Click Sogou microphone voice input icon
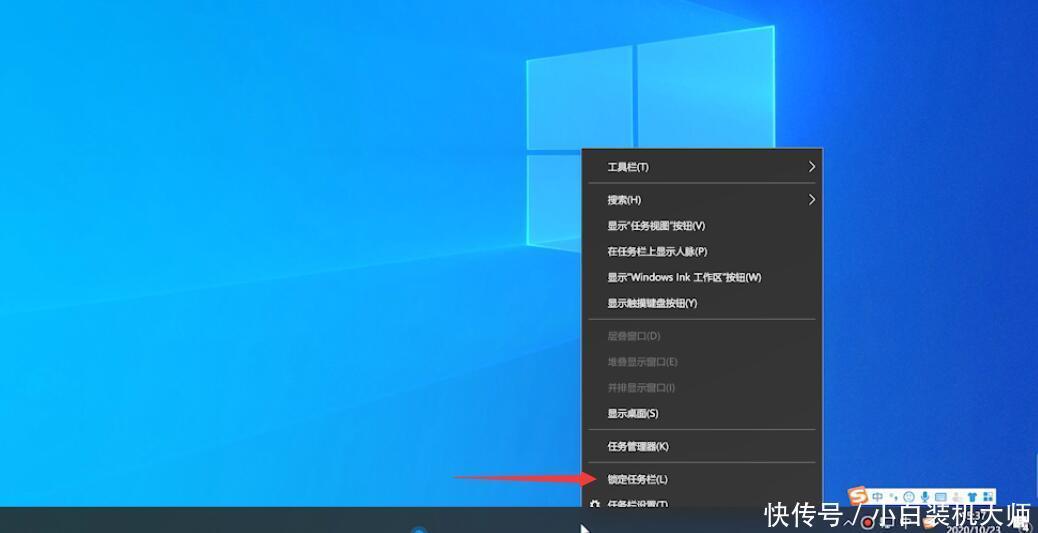This screenshot has height=533, width=1038. [925, 497]
